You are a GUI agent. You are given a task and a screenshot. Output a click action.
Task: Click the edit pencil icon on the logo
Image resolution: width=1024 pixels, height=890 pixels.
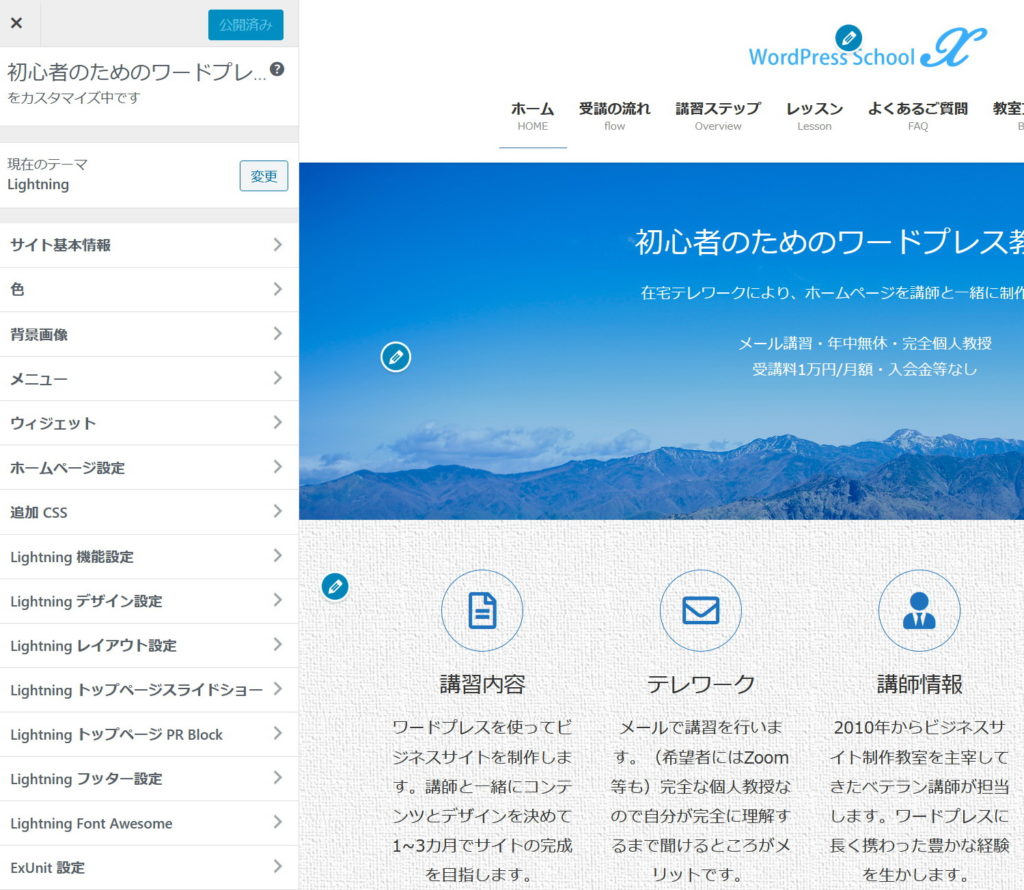[848, 38]
